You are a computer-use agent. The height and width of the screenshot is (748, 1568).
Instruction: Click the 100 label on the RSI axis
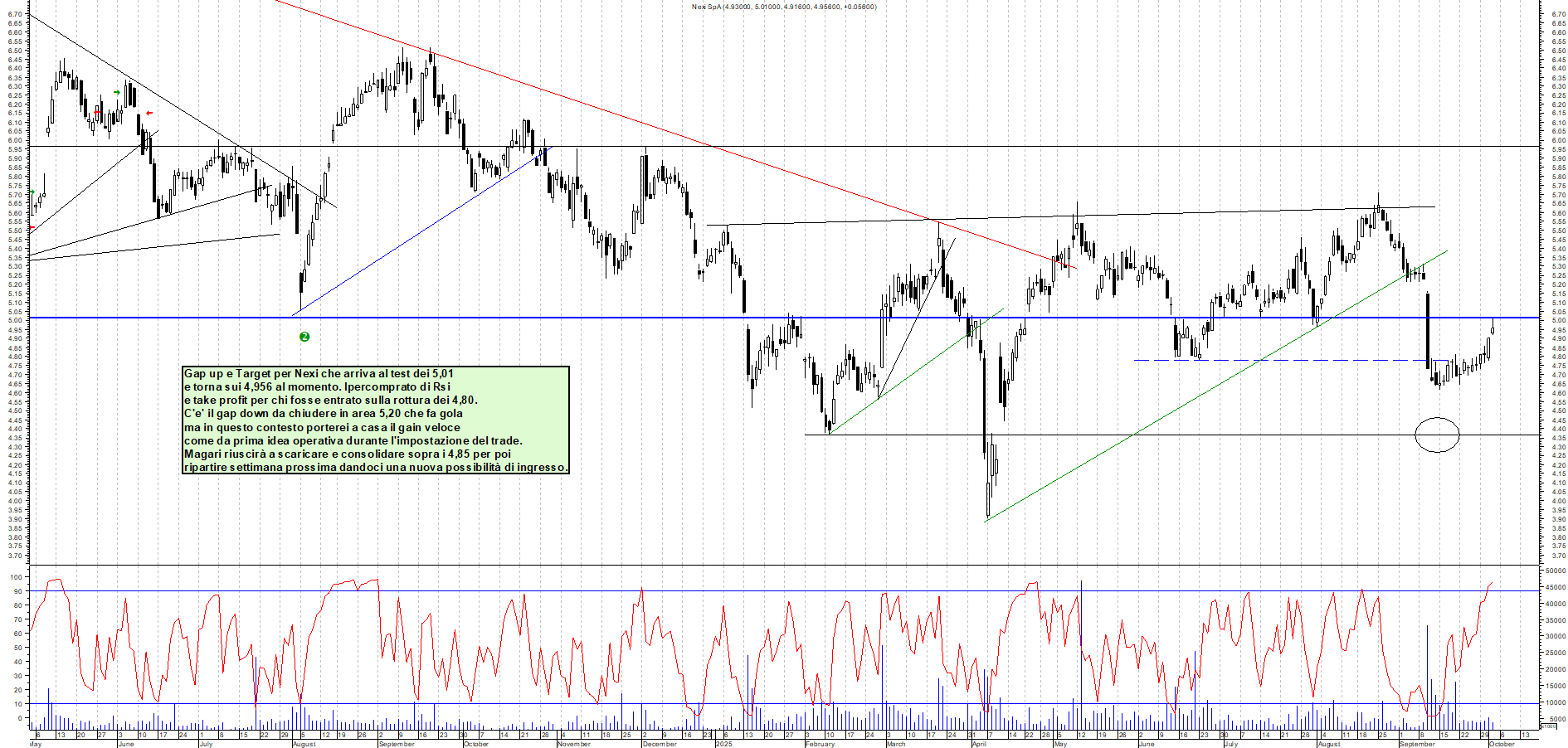pyautogui.click(x=16, y=577)
